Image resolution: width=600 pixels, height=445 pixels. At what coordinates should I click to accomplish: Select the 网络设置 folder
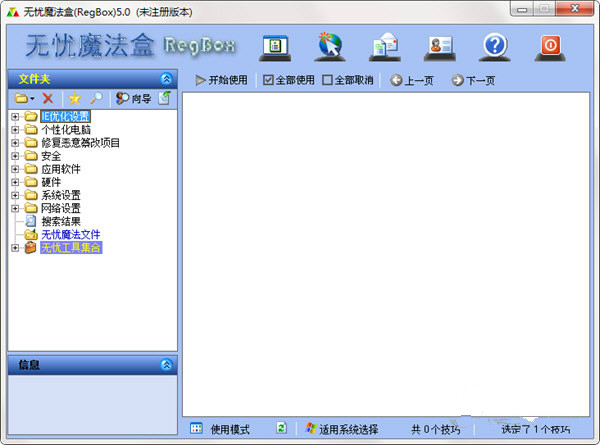(x=61, y=208)
